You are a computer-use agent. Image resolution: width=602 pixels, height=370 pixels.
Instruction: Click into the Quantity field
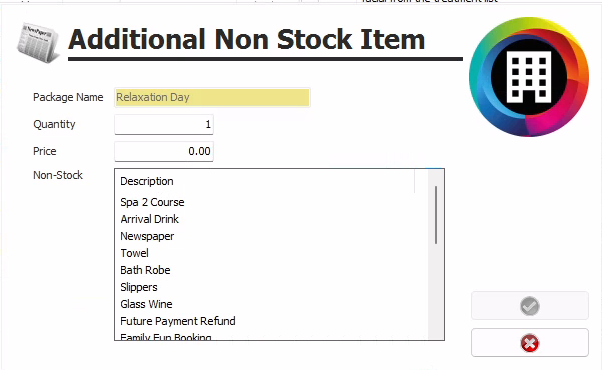164,124
